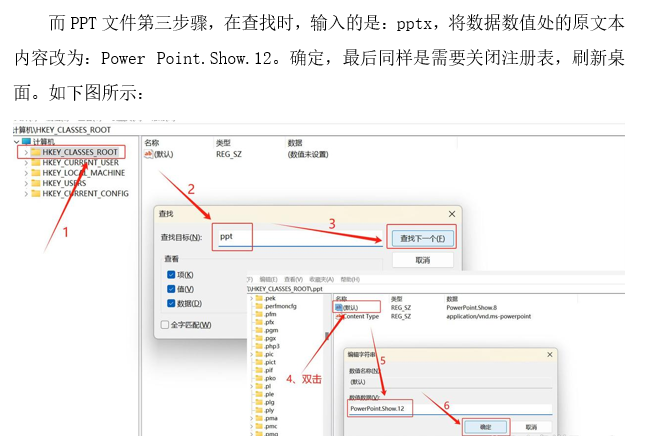Click the value data field with PowerPoint.Show.12
Screen dimensions: 648x436
(x=450, y=409)
